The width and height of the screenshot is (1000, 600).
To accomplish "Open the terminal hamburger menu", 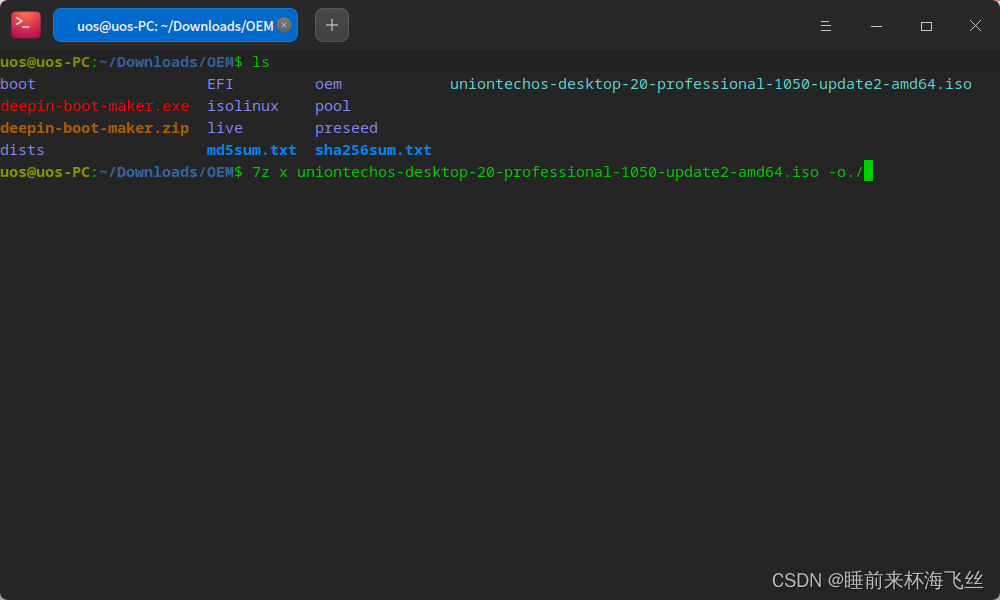I will pos(826,26).
